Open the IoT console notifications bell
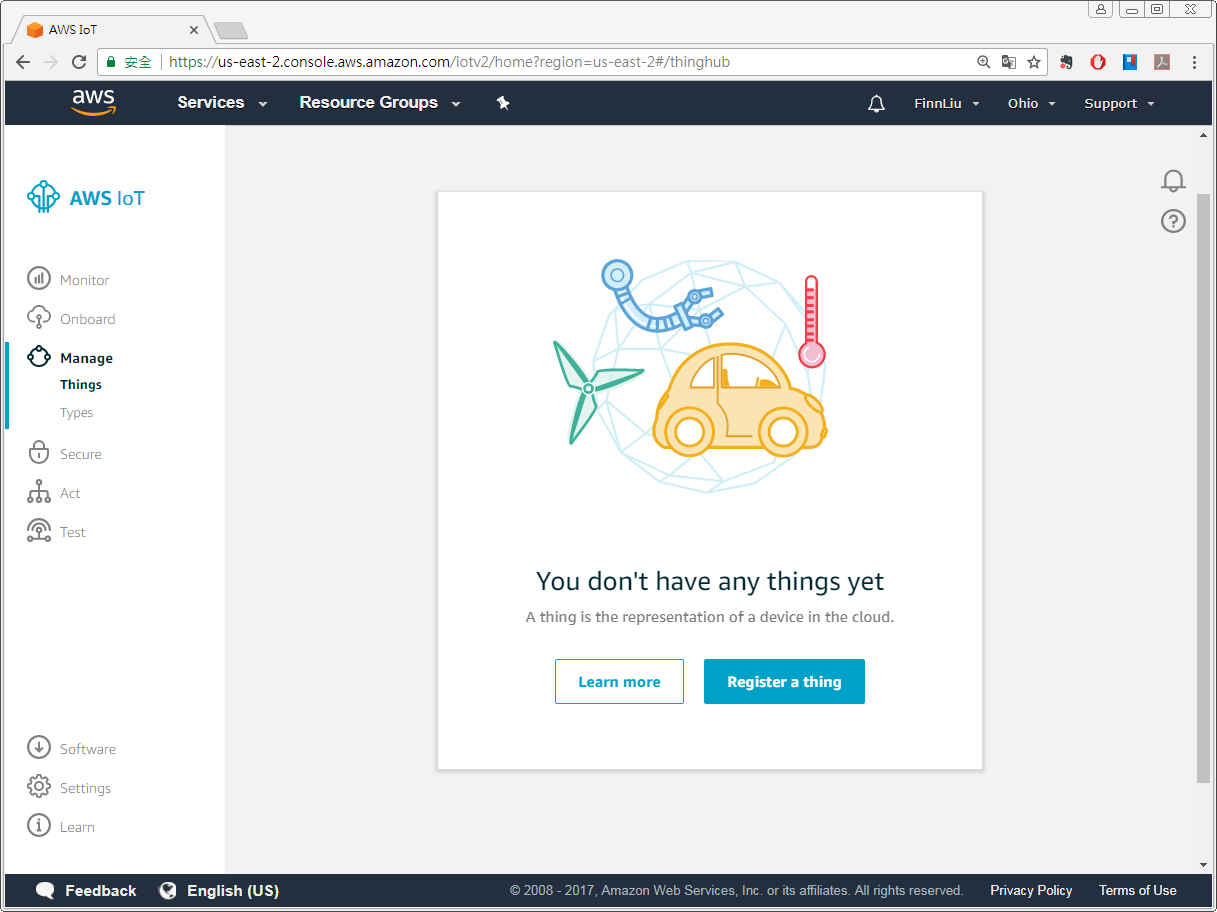The height and width of the screenshot is (912, 1217). click(1173, 181)
